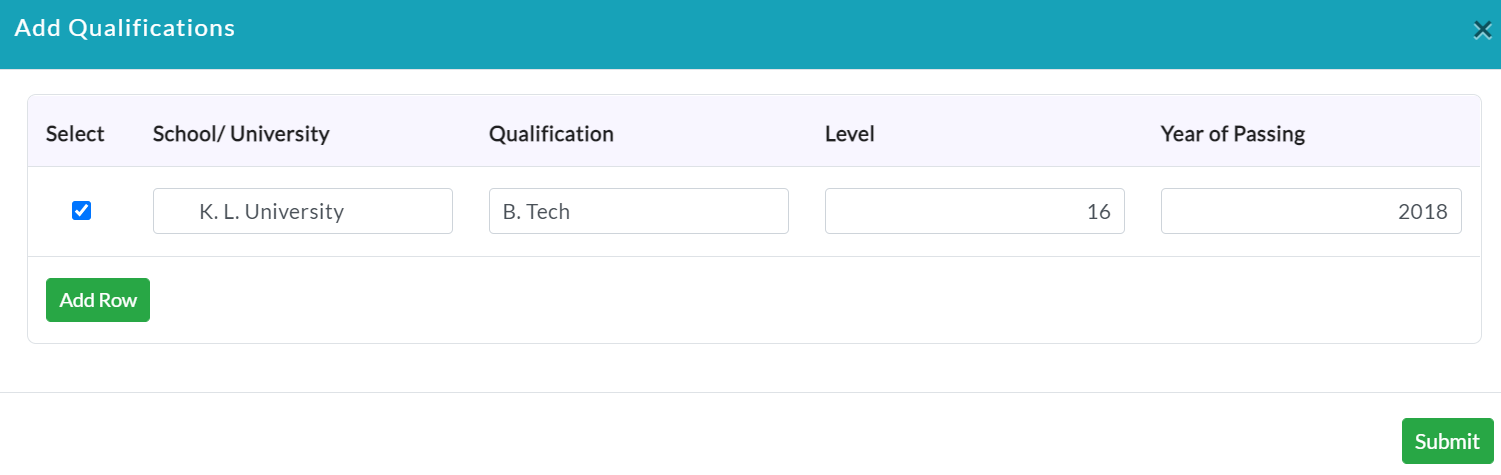Image resolution: width=1501 pixels, height=475 pixels.
Task: Add a new qualification row
Action: pyautogui.click(x=98, y=300)
